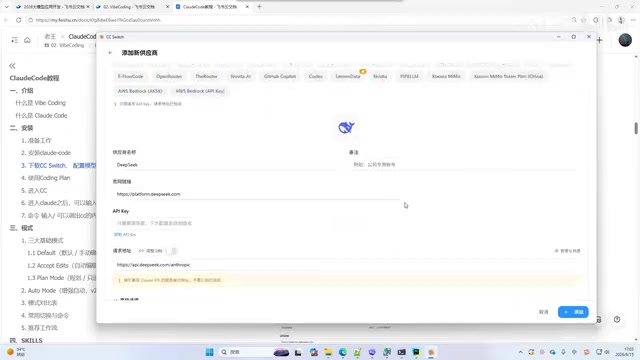This screenshot has height=360, width=640.
Task: Open 2. 安装claude-code outline entry
Action: [x=46, y=153]
